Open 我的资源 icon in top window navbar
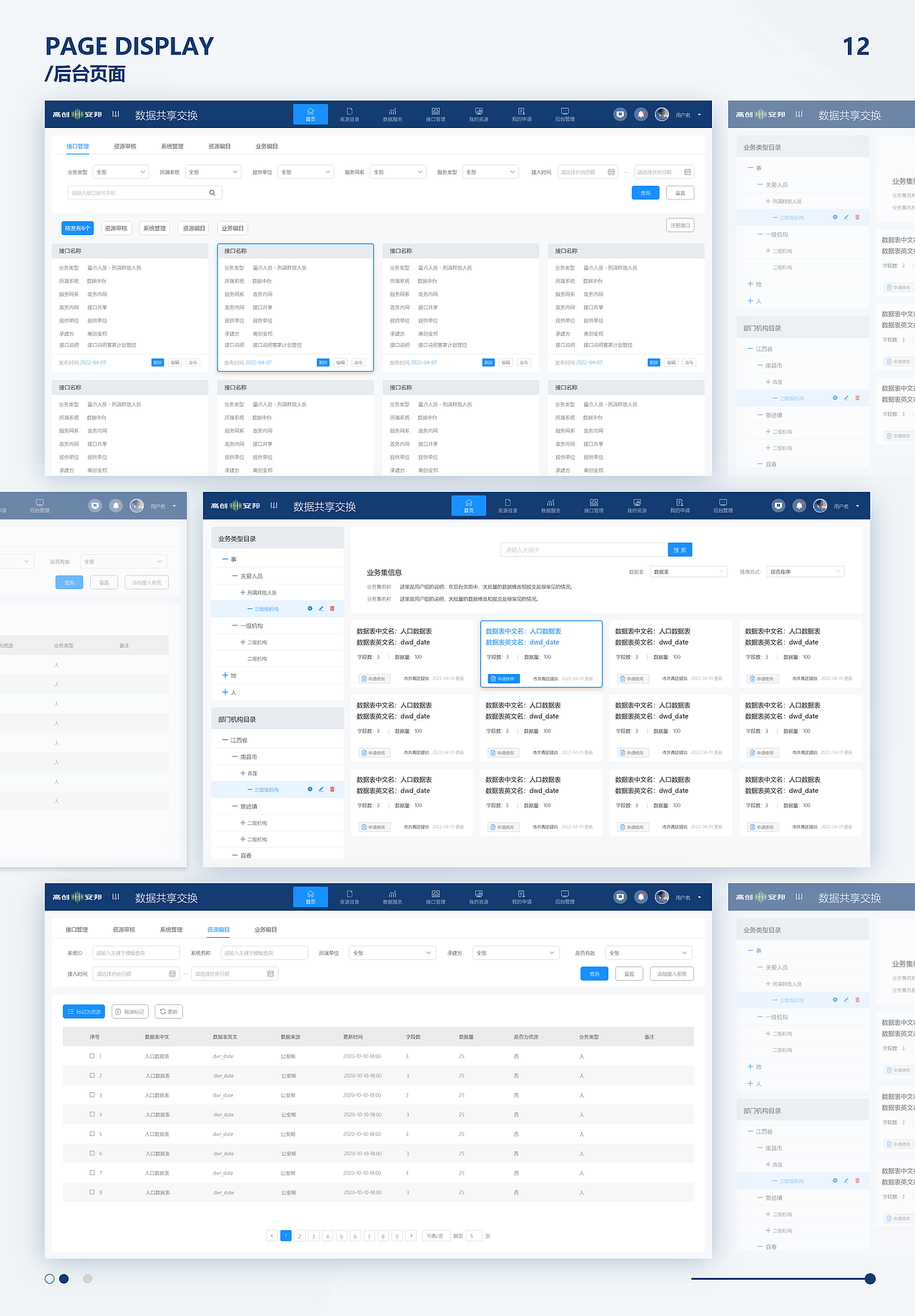Screen dimensions: 915x1316 [478, 114]
